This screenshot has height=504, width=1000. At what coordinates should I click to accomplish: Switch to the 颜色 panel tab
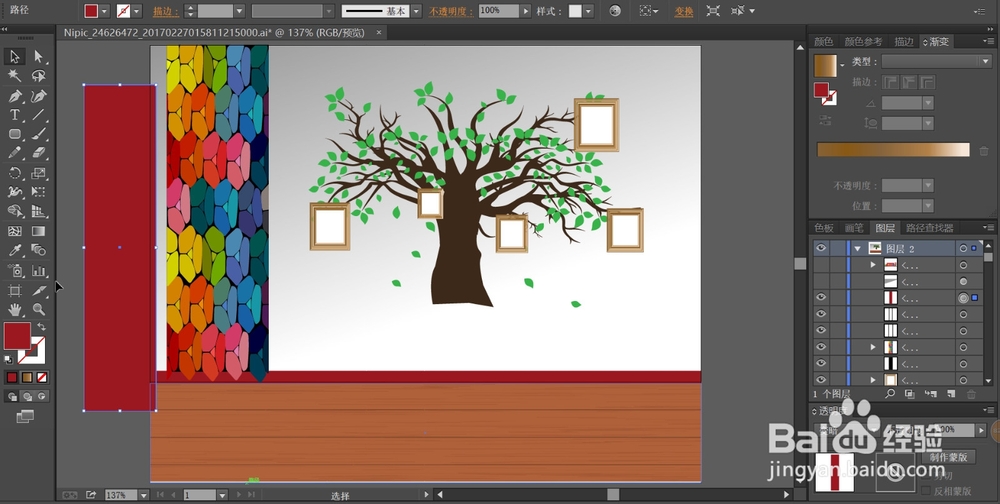click(823, 41)
